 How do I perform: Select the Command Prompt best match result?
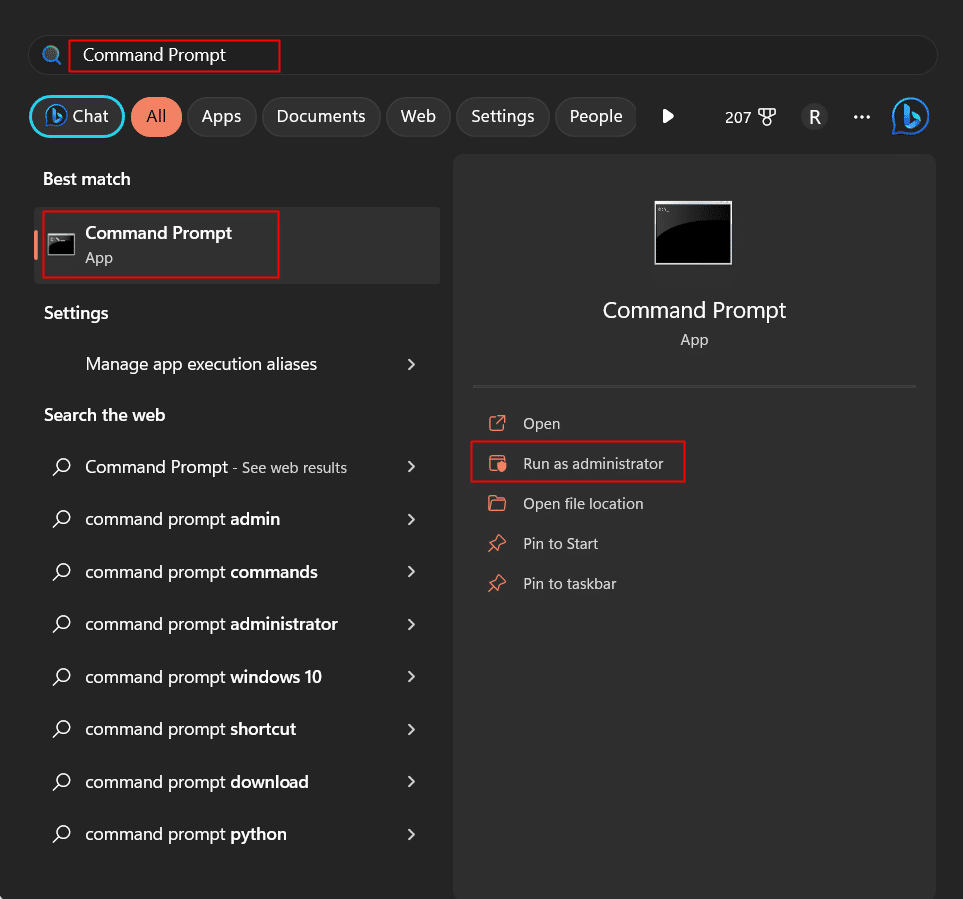coord(237,245)
